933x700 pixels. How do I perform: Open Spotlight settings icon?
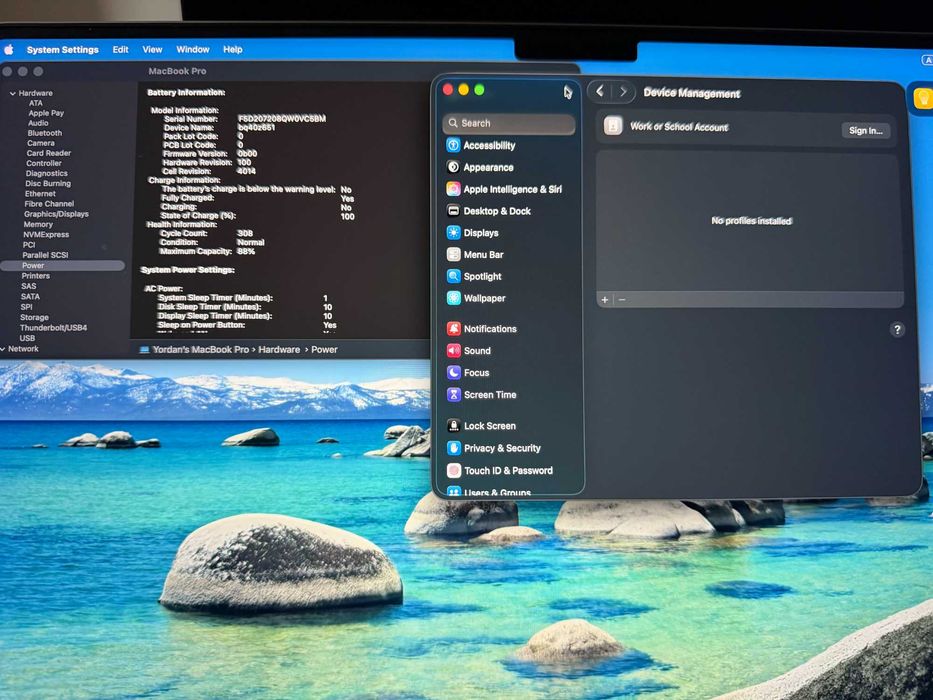pos(453,276)
